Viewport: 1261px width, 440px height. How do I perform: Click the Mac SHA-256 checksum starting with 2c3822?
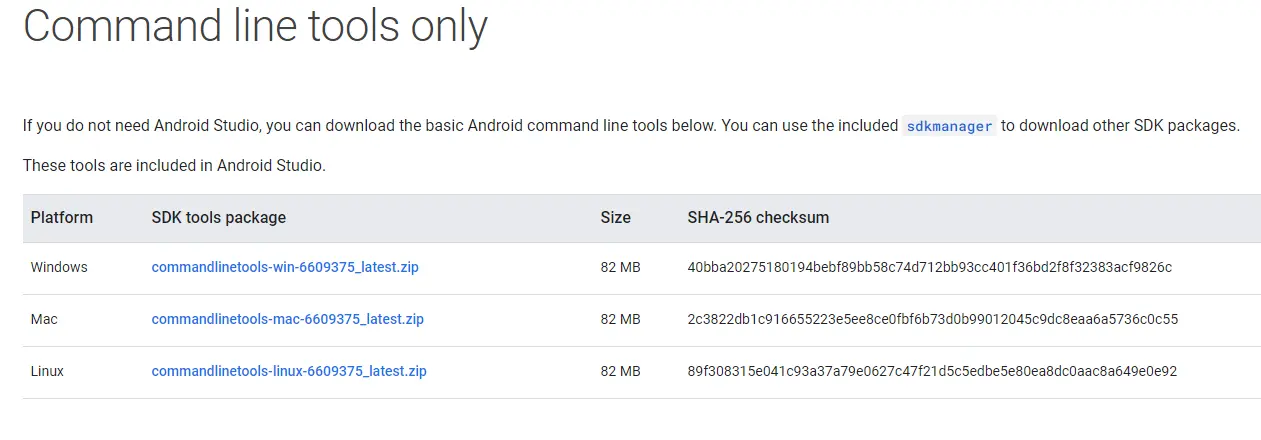tap(932, 319)
